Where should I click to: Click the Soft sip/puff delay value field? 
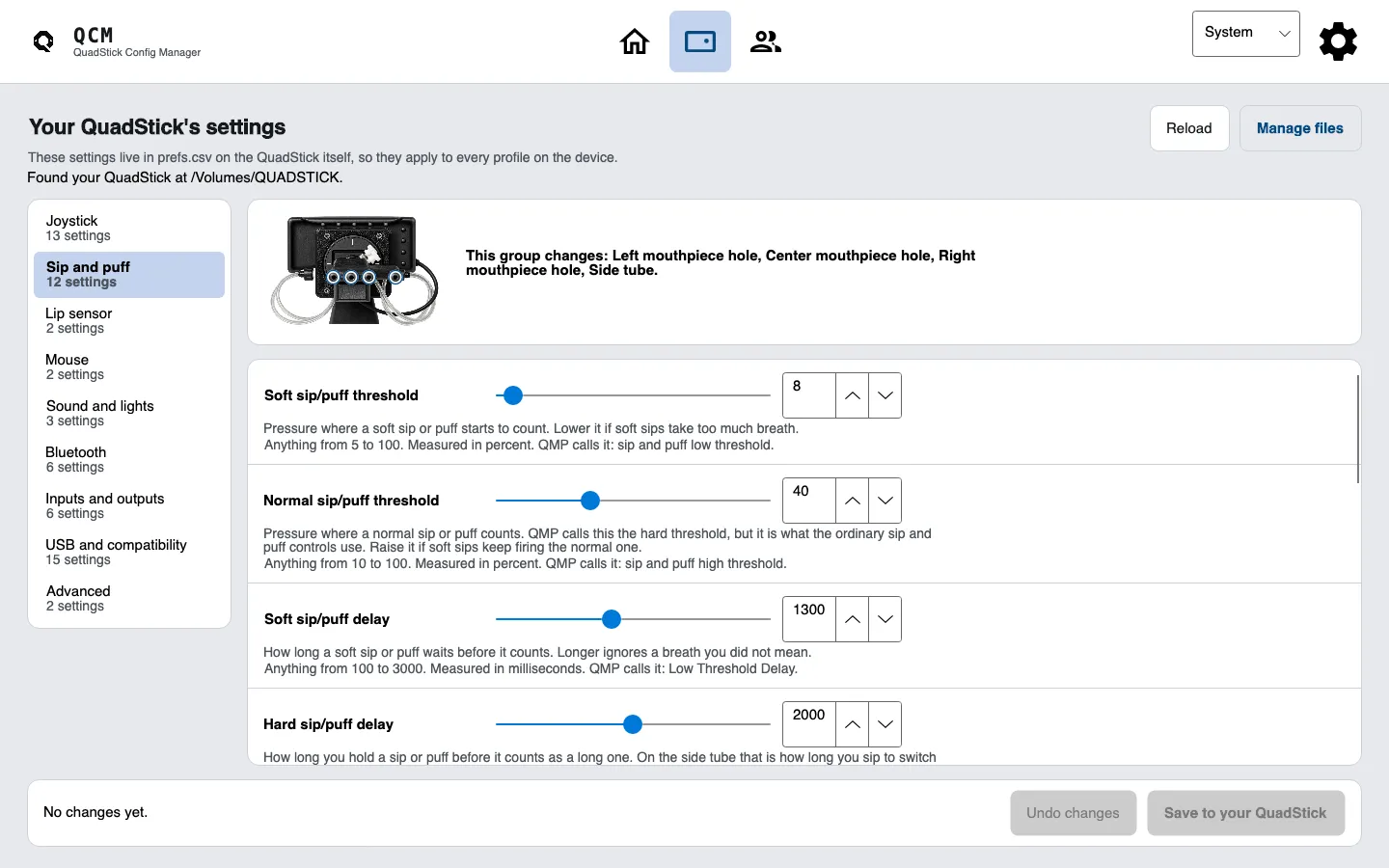coord(809,619)
